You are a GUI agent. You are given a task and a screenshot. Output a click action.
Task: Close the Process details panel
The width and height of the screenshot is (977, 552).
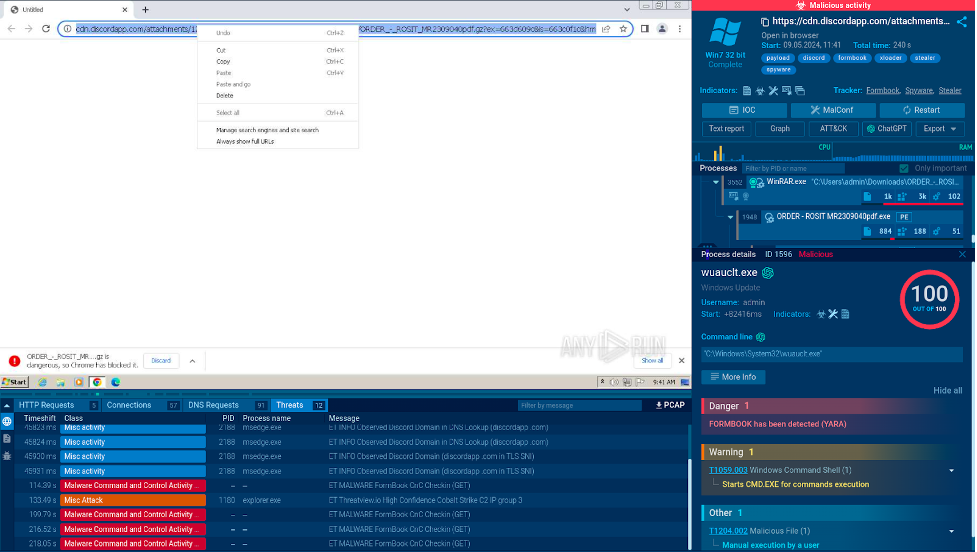pyautogui.click(x=962, y=254)
